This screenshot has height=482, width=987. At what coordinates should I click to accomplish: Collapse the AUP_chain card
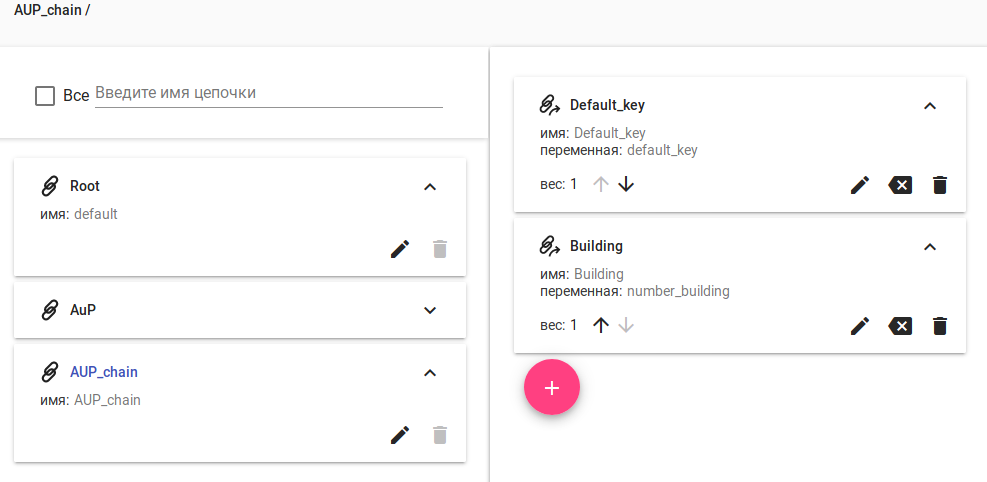pyautogui.click(x=430, y=372)
